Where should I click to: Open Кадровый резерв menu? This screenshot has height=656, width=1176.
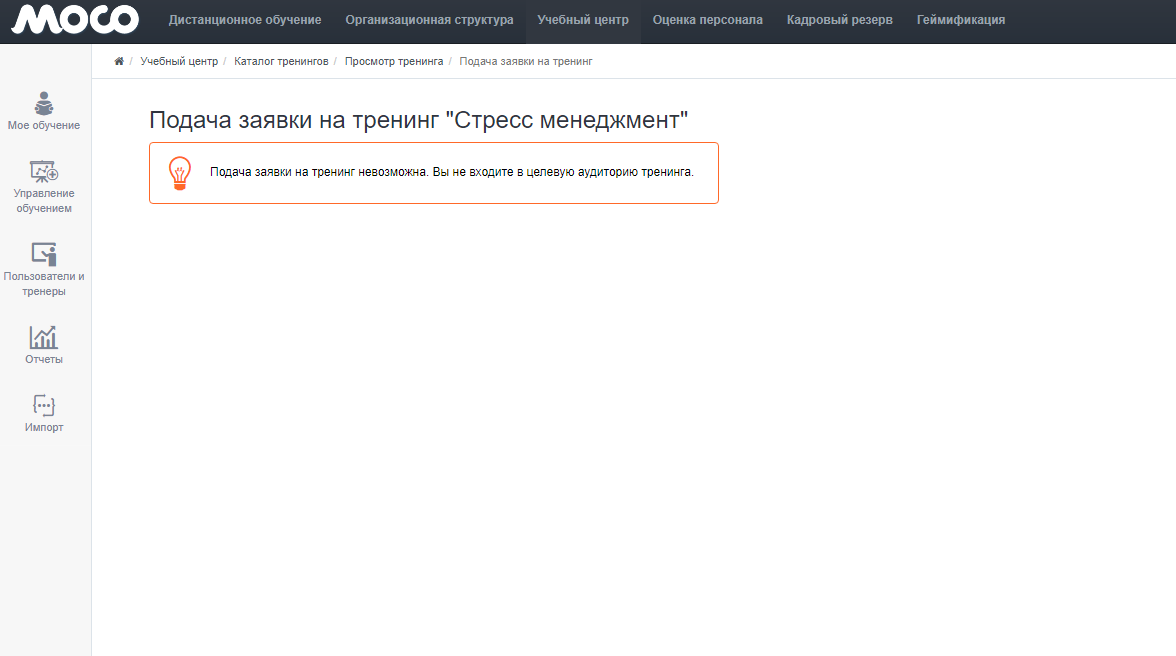click(839, 20)
